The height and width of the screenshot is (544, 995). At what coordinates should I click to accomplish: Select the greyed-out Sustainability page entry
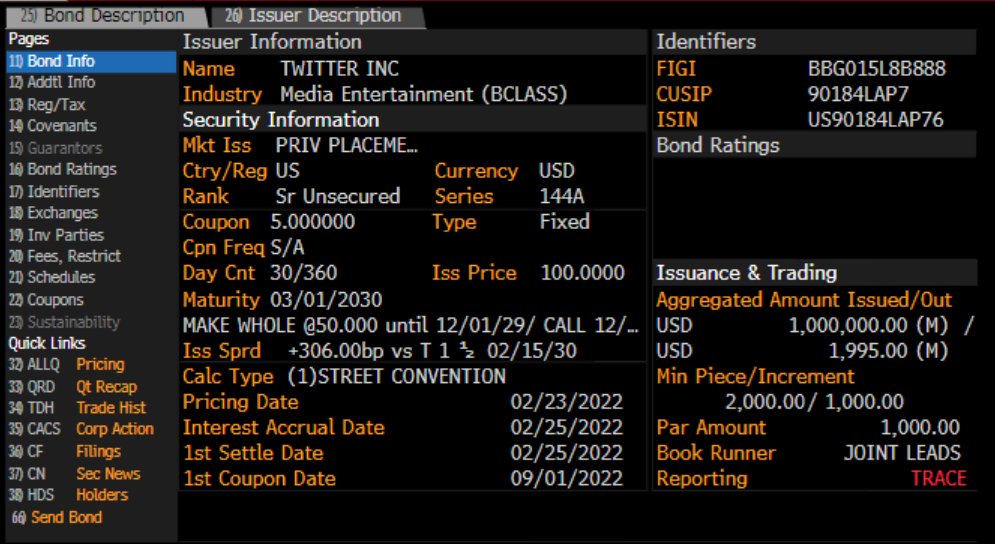(64, 322)
